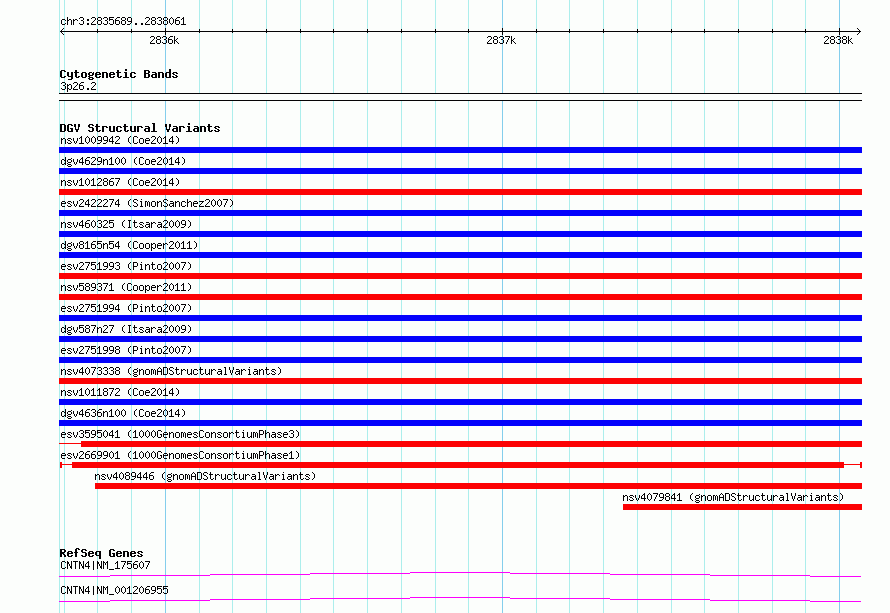Screen dimensions: 890x613
Task: Open esv3595041 (1000GenomesConsortiumPhase3) variant
Action: click(x=180, y=434)
